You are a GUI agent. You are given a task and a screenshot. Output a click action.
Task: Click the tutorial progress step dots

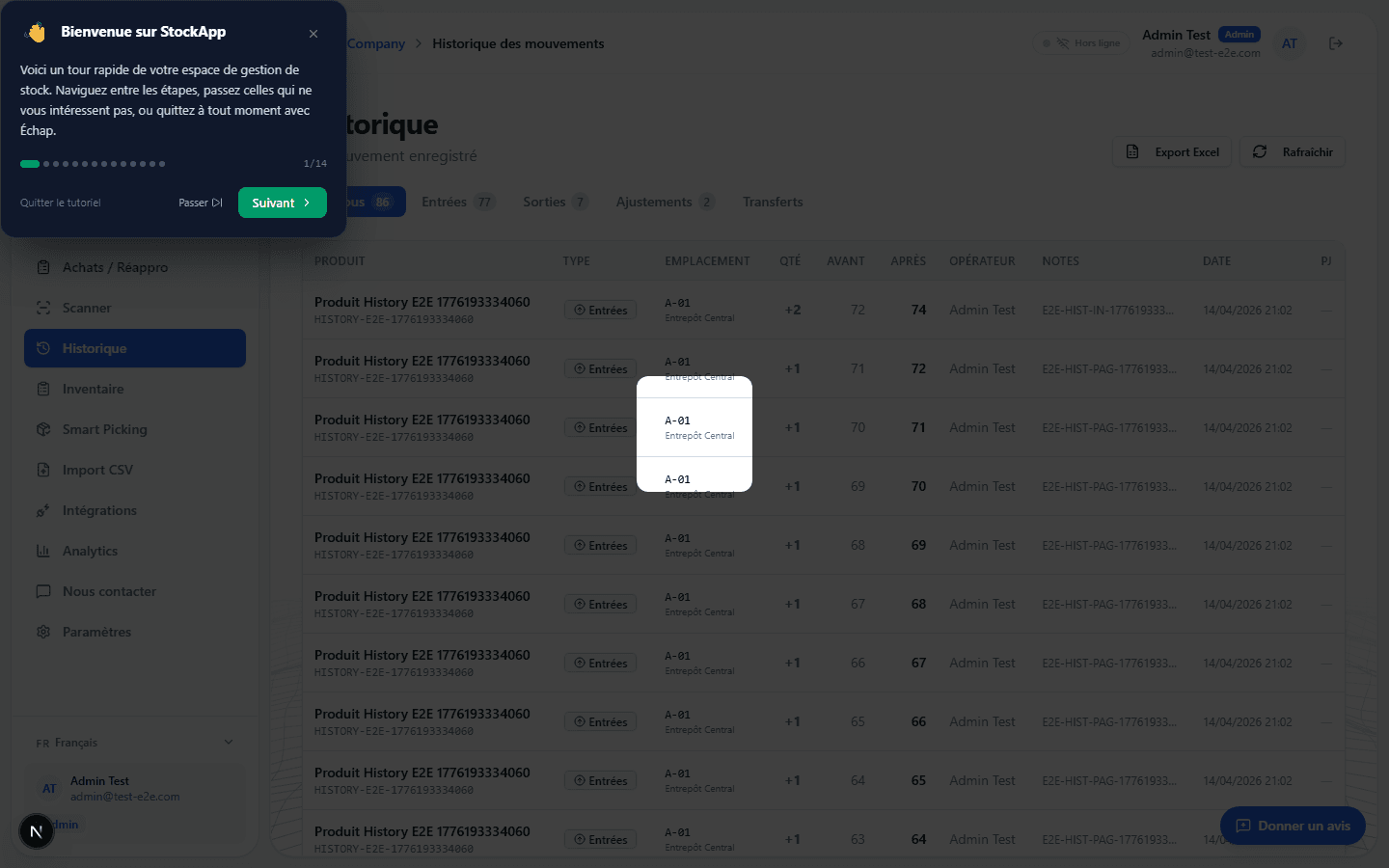click(x=94, y=164)
